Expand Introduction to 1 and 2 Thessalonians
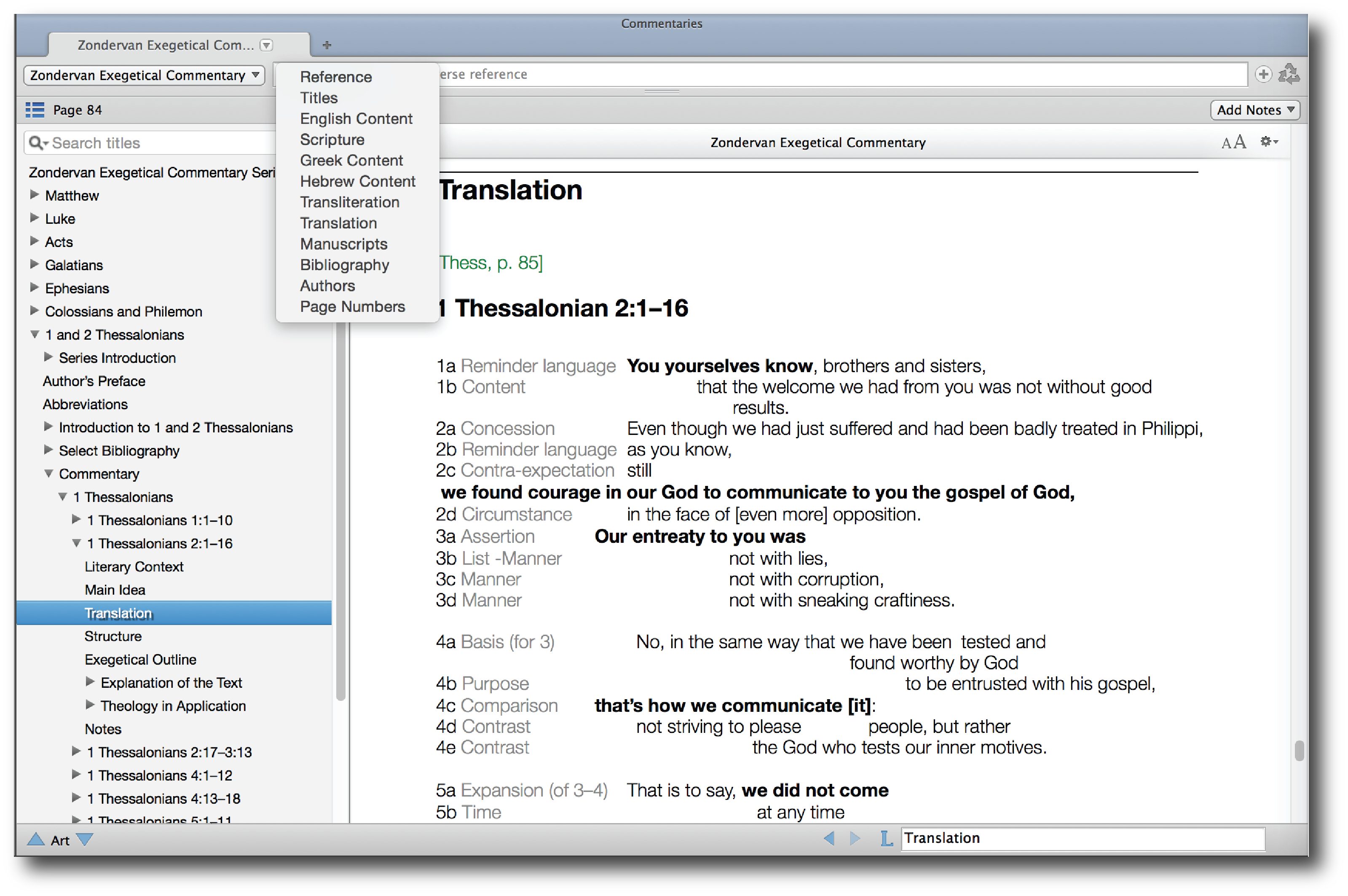1348x896 pixels. click(x=48, y=427)
